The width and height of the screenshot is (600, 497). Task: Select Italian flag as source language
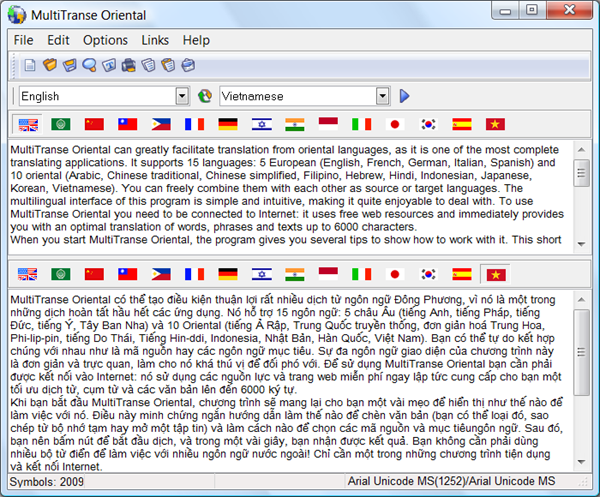[362, 124]
